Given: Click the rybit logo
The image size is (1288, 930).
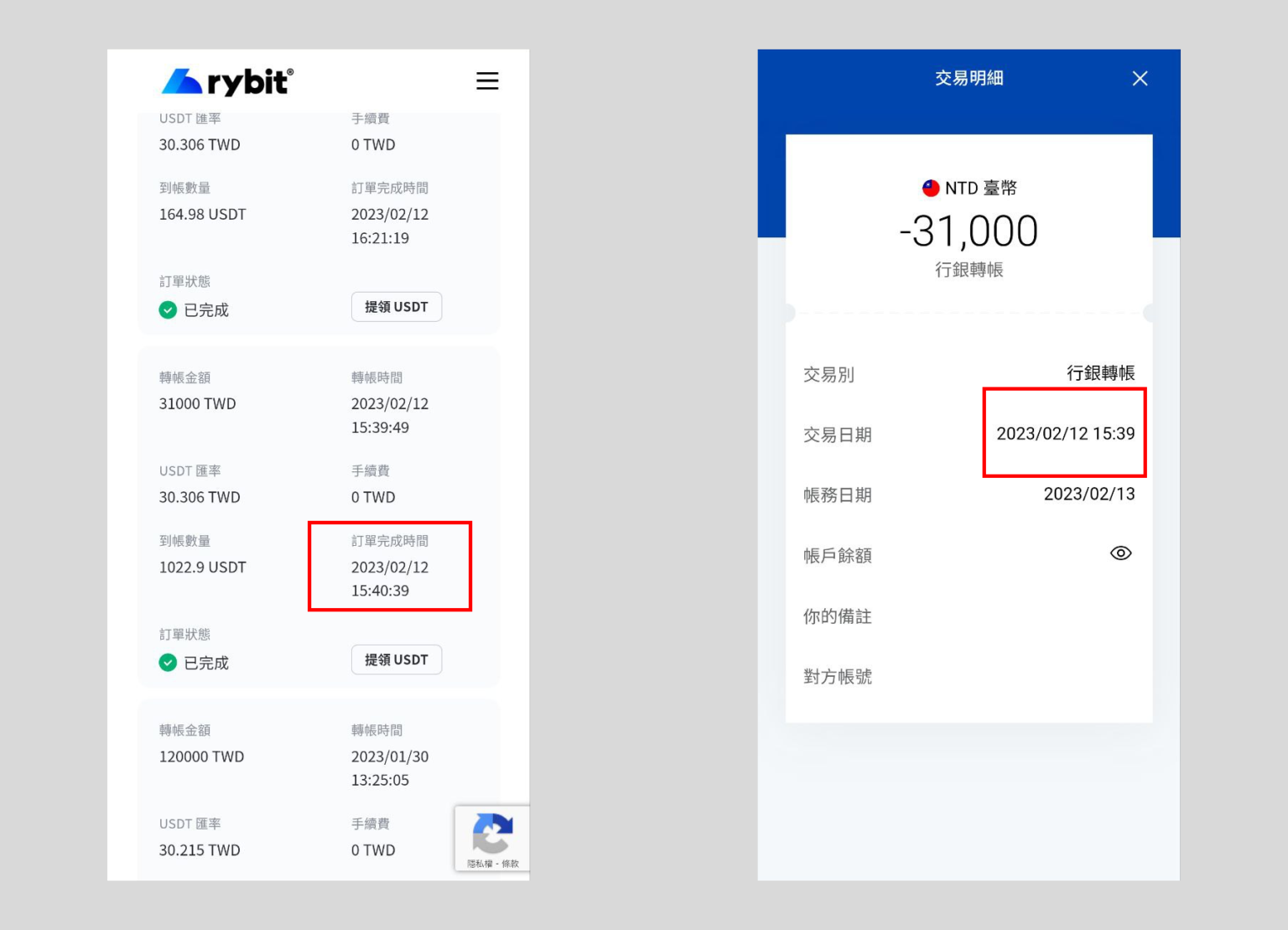Looking at the screenshot, I should (228, 81).
